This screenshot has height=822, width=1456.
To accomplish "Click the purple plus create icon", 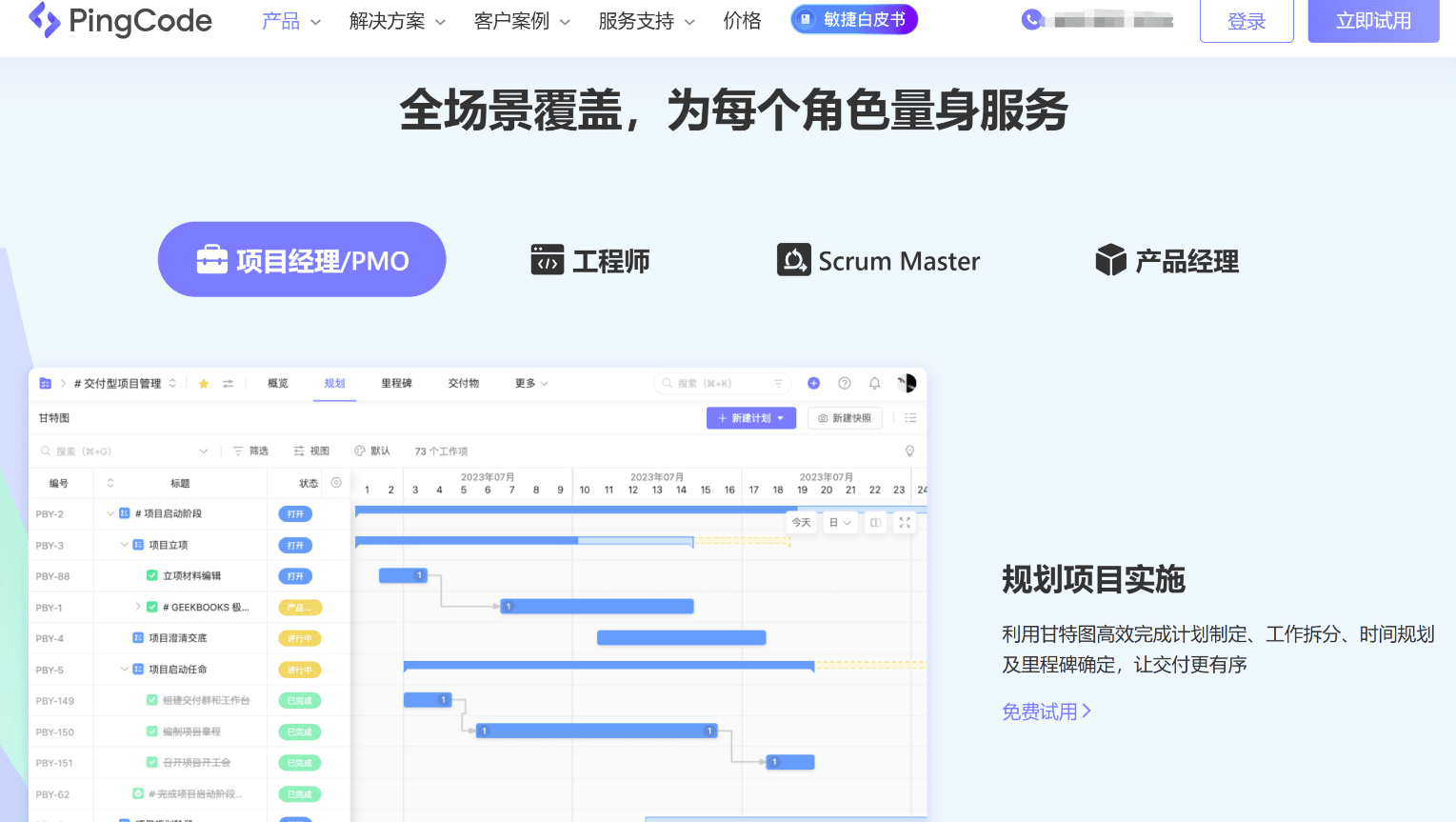I will [x=814, y=383].
